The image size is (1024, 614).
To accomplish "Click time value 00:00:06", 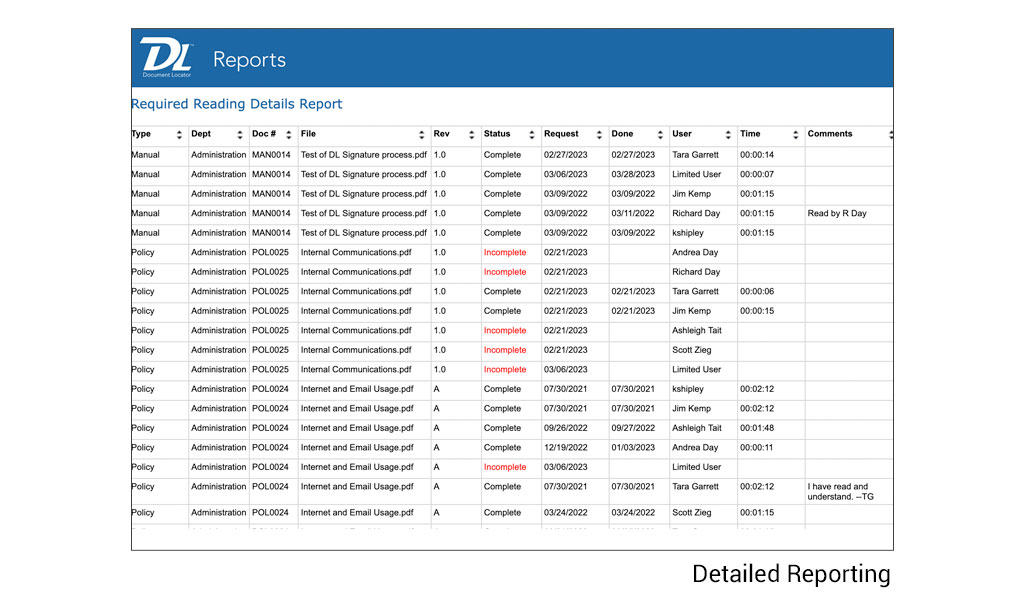I will 757,291.
